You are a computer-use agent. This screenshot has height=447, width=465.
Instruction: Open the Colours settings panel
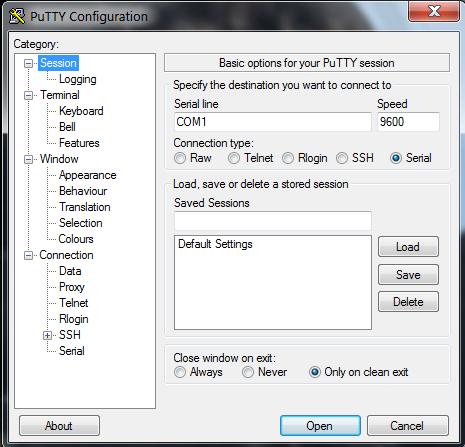pyautogui.click(x=76, y=239)
